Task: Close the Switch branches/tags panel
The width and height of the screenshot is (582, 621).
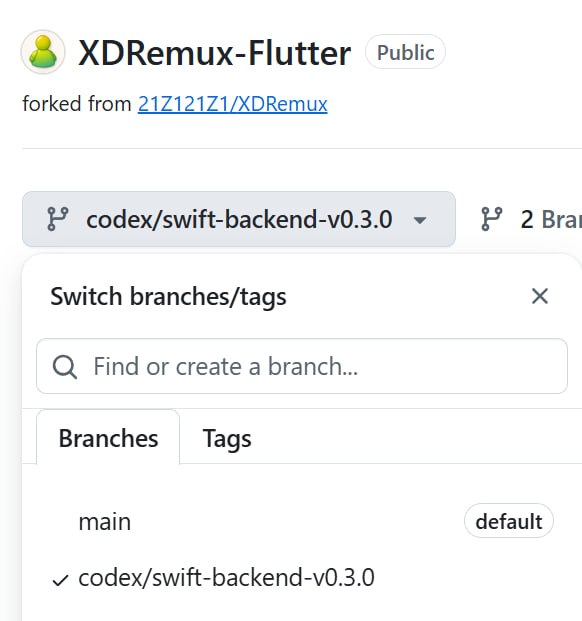Action: (540, 296)
